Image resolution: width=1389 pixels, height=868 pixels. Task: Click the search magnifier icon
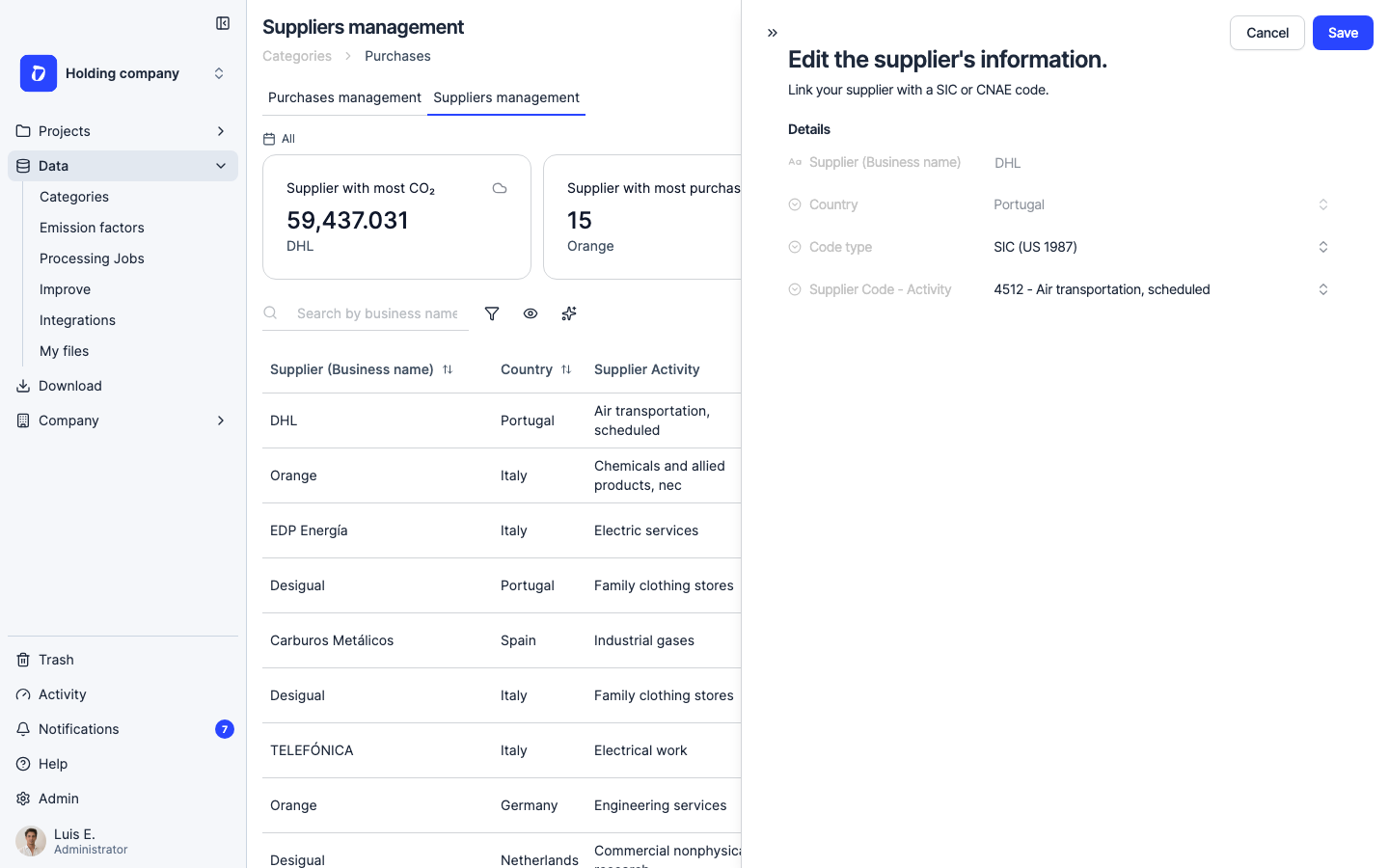pos(271,313)
